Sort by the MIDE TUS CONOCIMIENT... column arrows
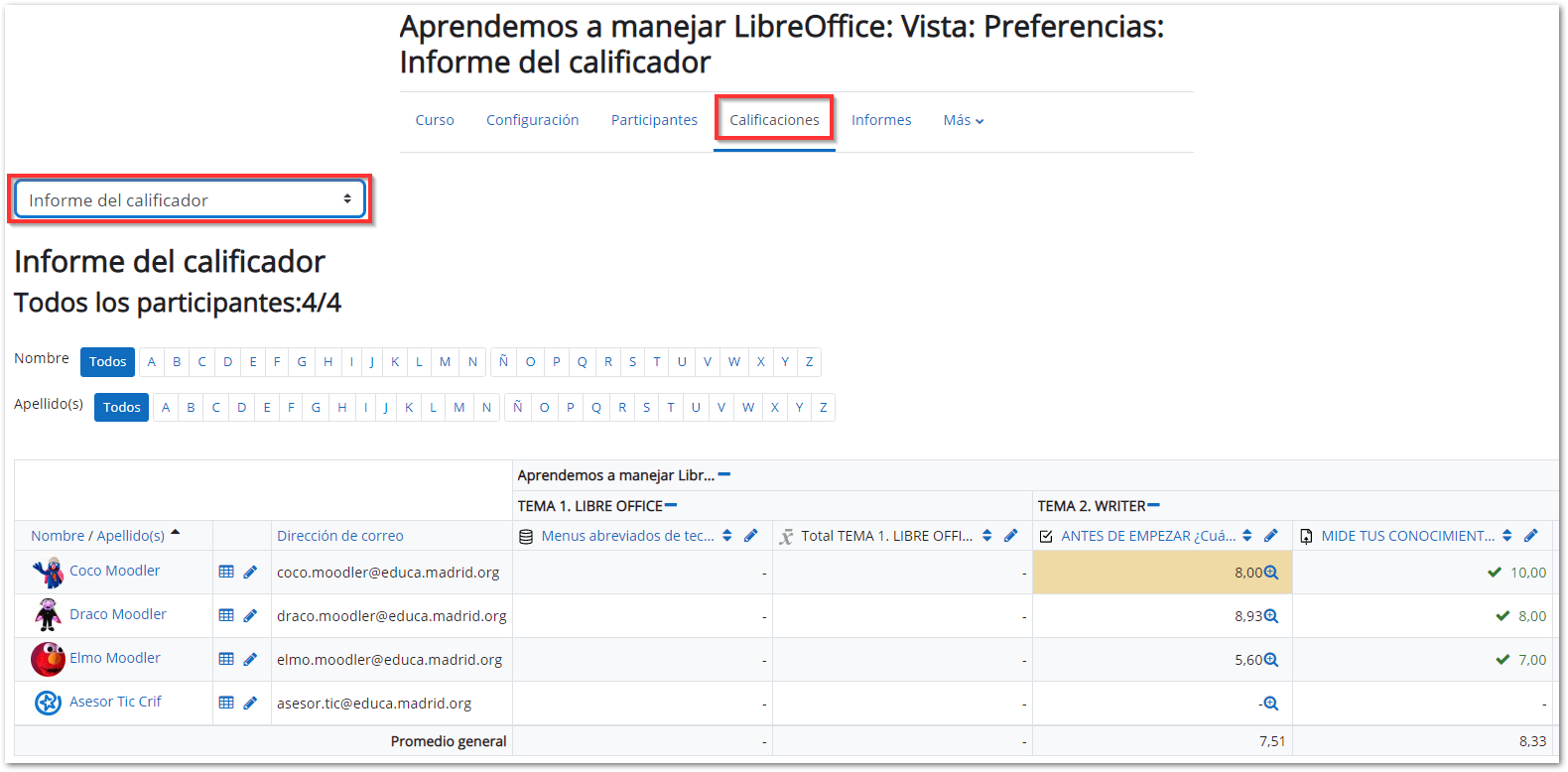This screenshot has width=1568, height=772. pyautogui.click(x=1507, y=536)
